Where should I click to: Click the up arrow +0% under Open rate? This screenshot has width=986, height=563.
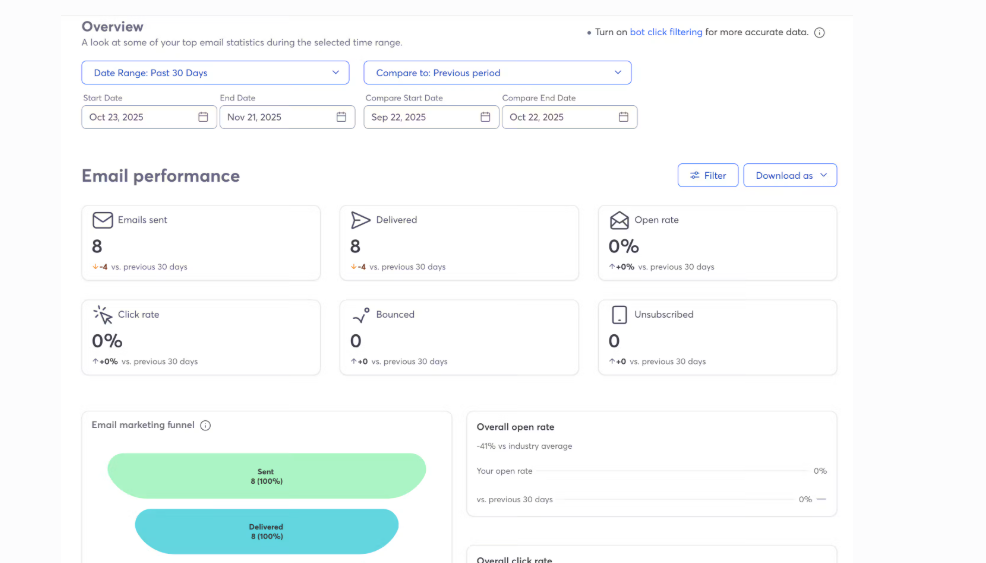621,267
